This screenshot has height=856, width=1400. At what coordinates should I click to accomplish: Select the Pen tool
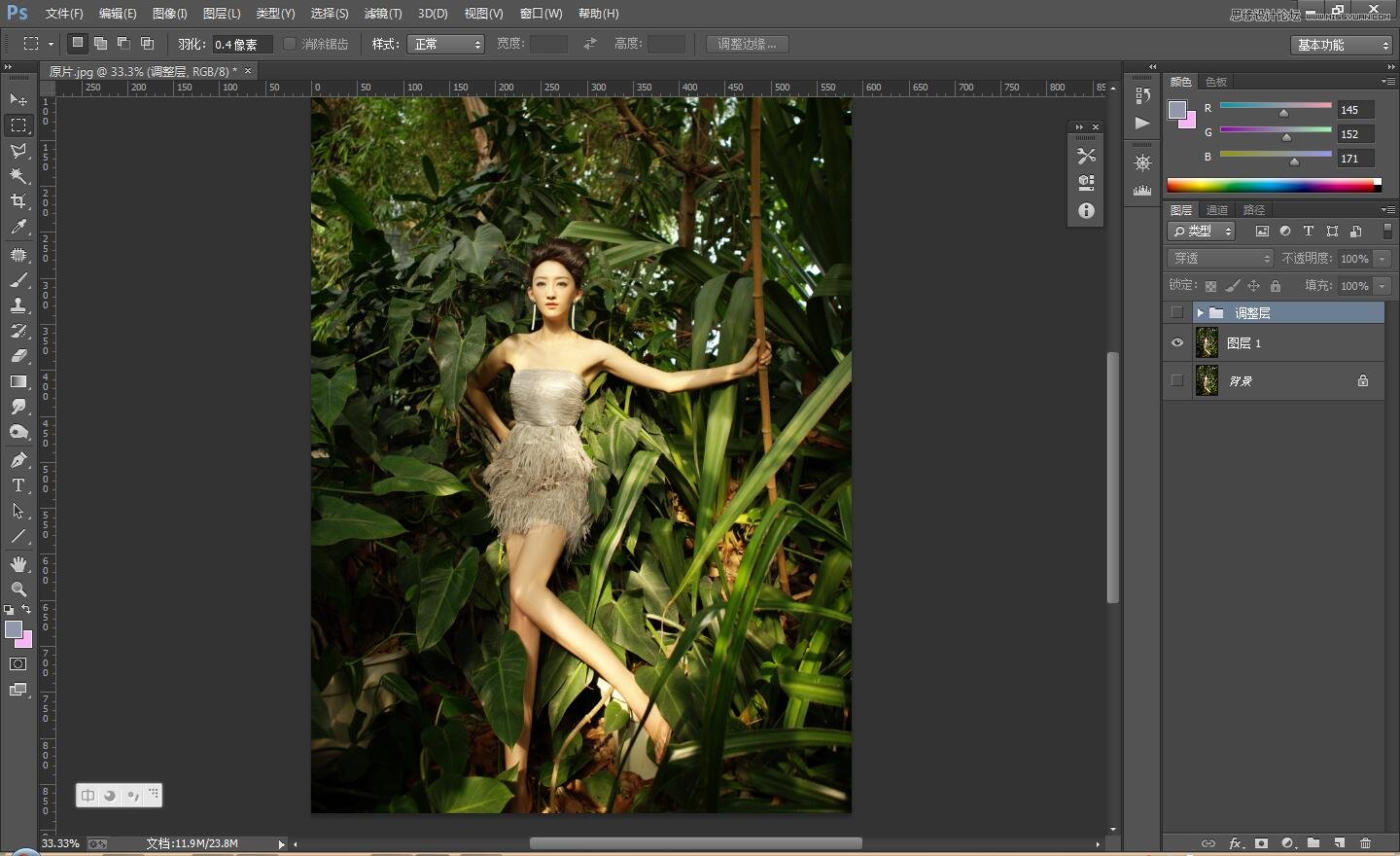coord(18,460)
